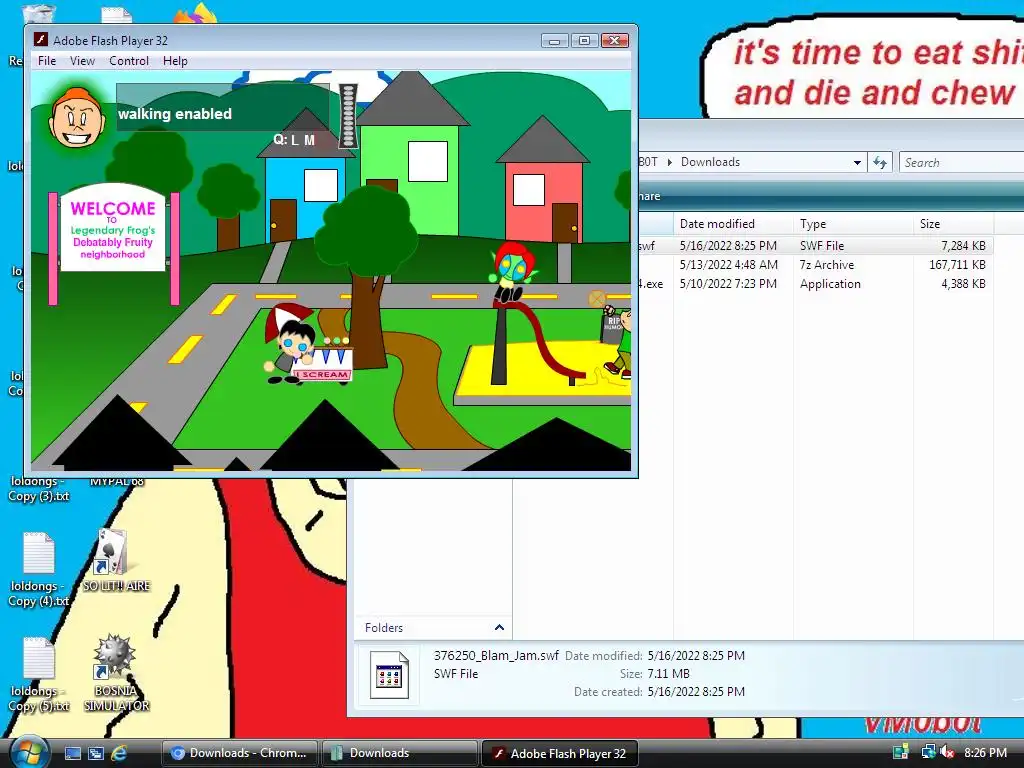Click the taskbar clock showing 8:26 PM
The height and width of the screenshot is (768, 1024).
985,753
